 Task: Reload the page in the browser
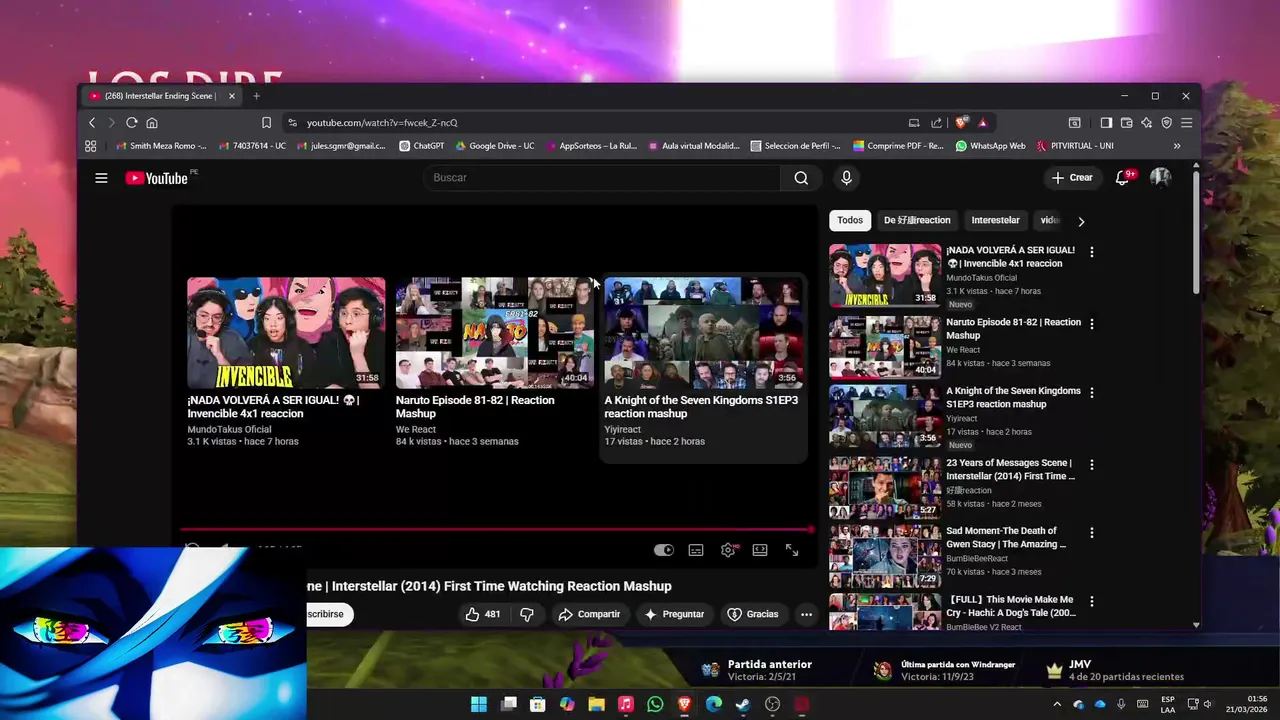[x=131, y=122]
